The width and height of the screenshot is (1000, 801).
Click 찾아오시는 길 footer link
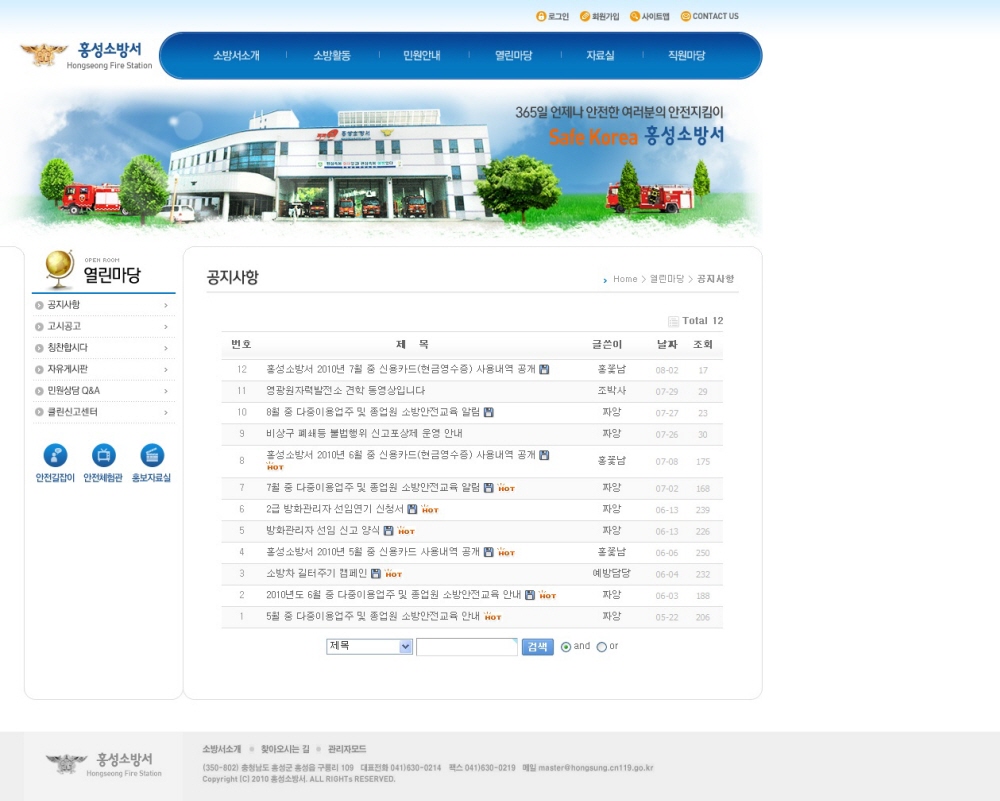click(x=285, y=749)
